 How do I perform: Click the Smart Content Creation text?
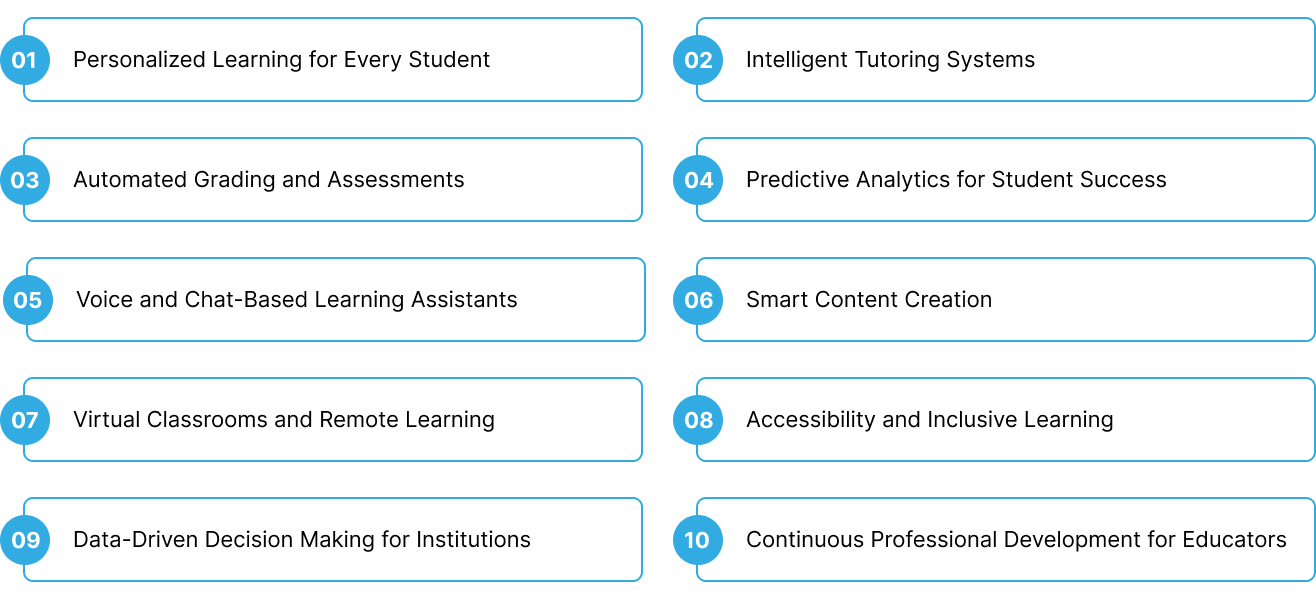coord(869,300)
